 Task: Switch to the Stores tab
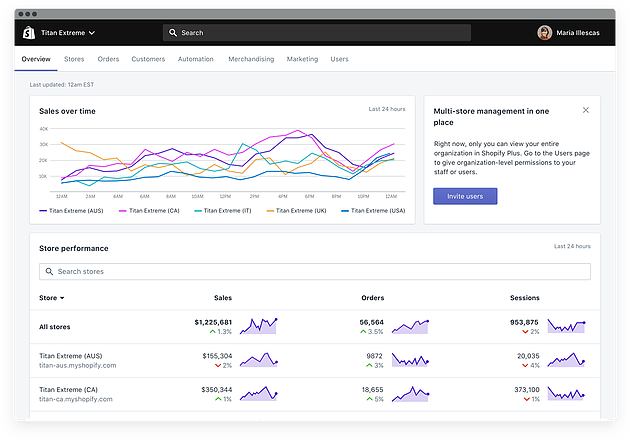pyautogui.click(x=74, y=59)
